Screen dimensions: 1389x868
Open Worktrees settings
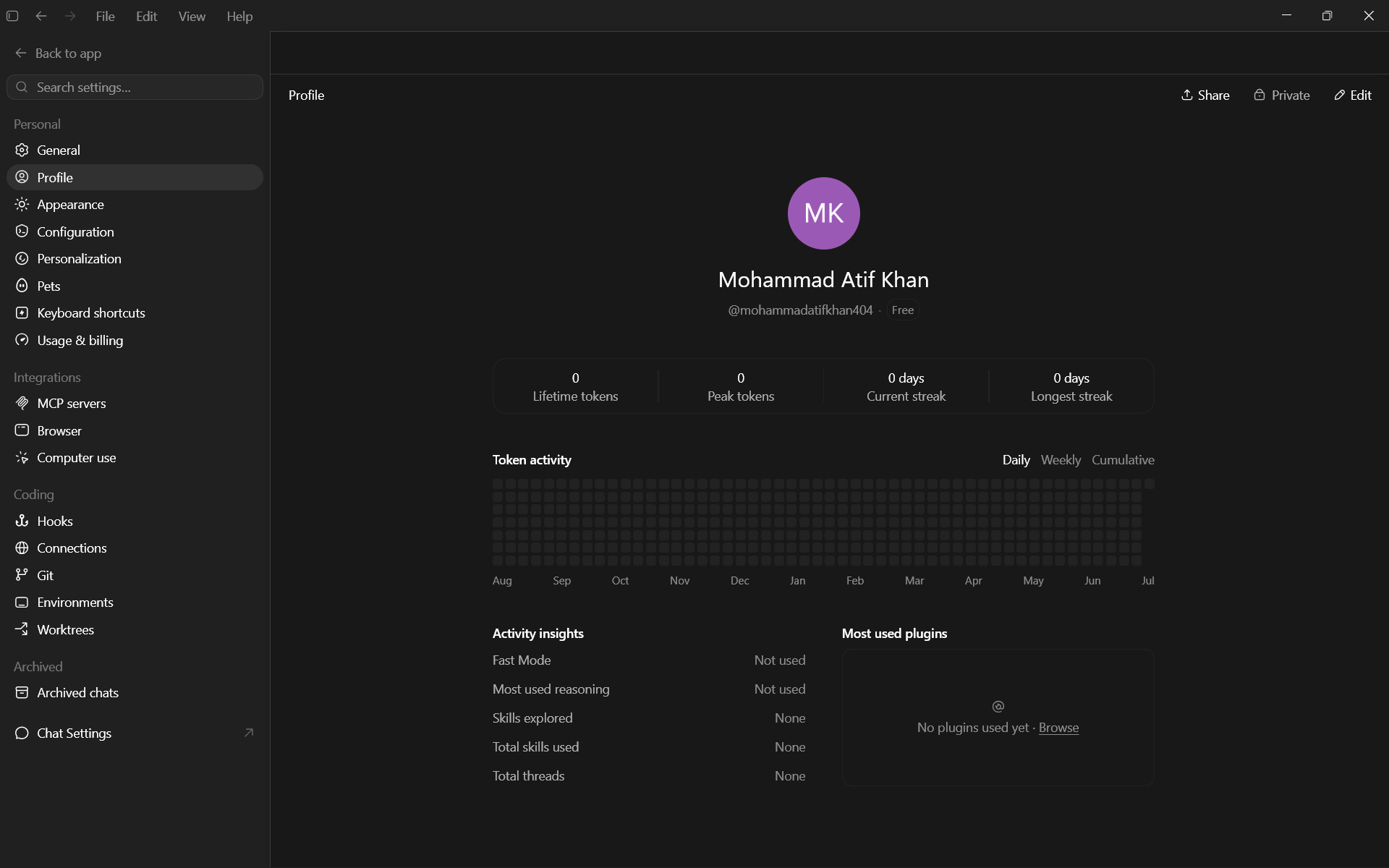(x=135, y=629)
